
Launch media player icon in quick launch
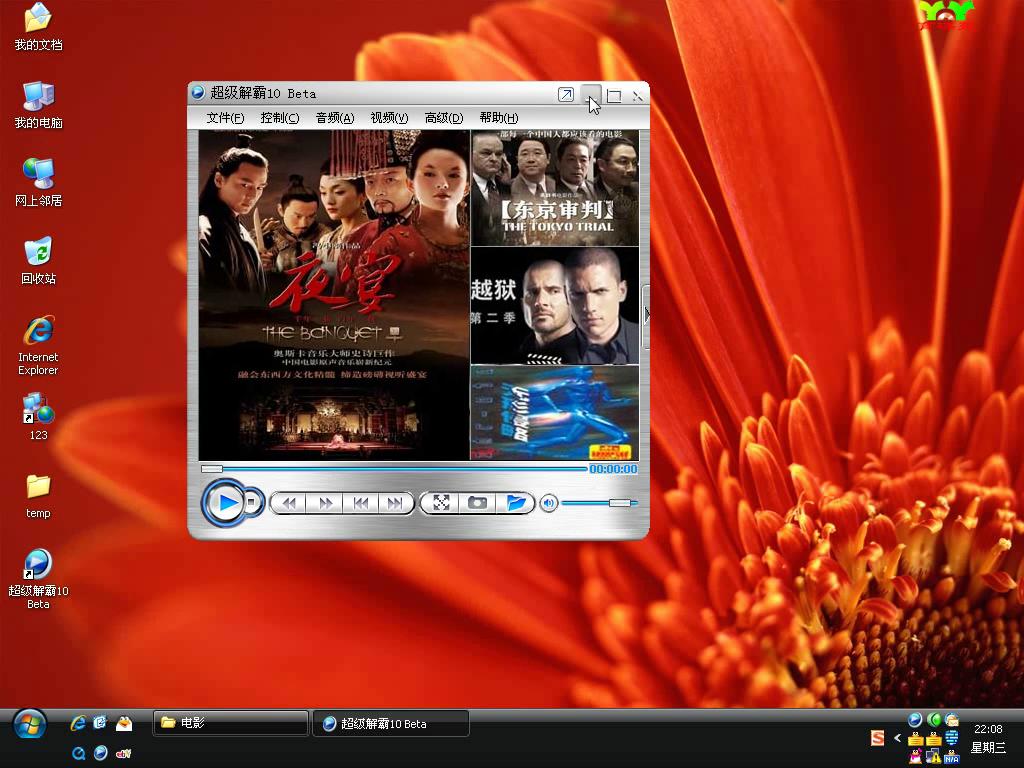tap(101, 753)
